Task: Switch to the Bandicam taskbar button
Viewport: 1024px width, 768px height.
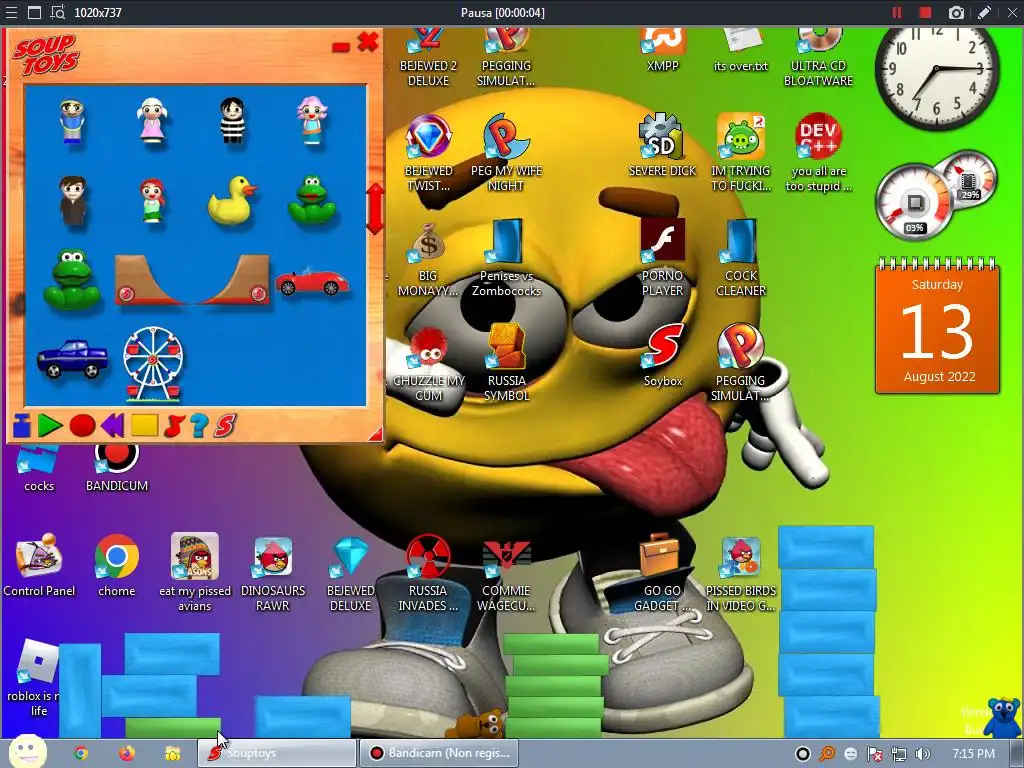Action: click(x=439, y=753)
